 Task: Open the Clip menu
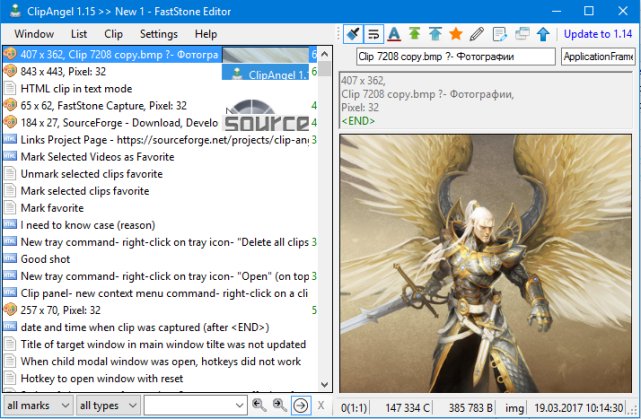113,34
